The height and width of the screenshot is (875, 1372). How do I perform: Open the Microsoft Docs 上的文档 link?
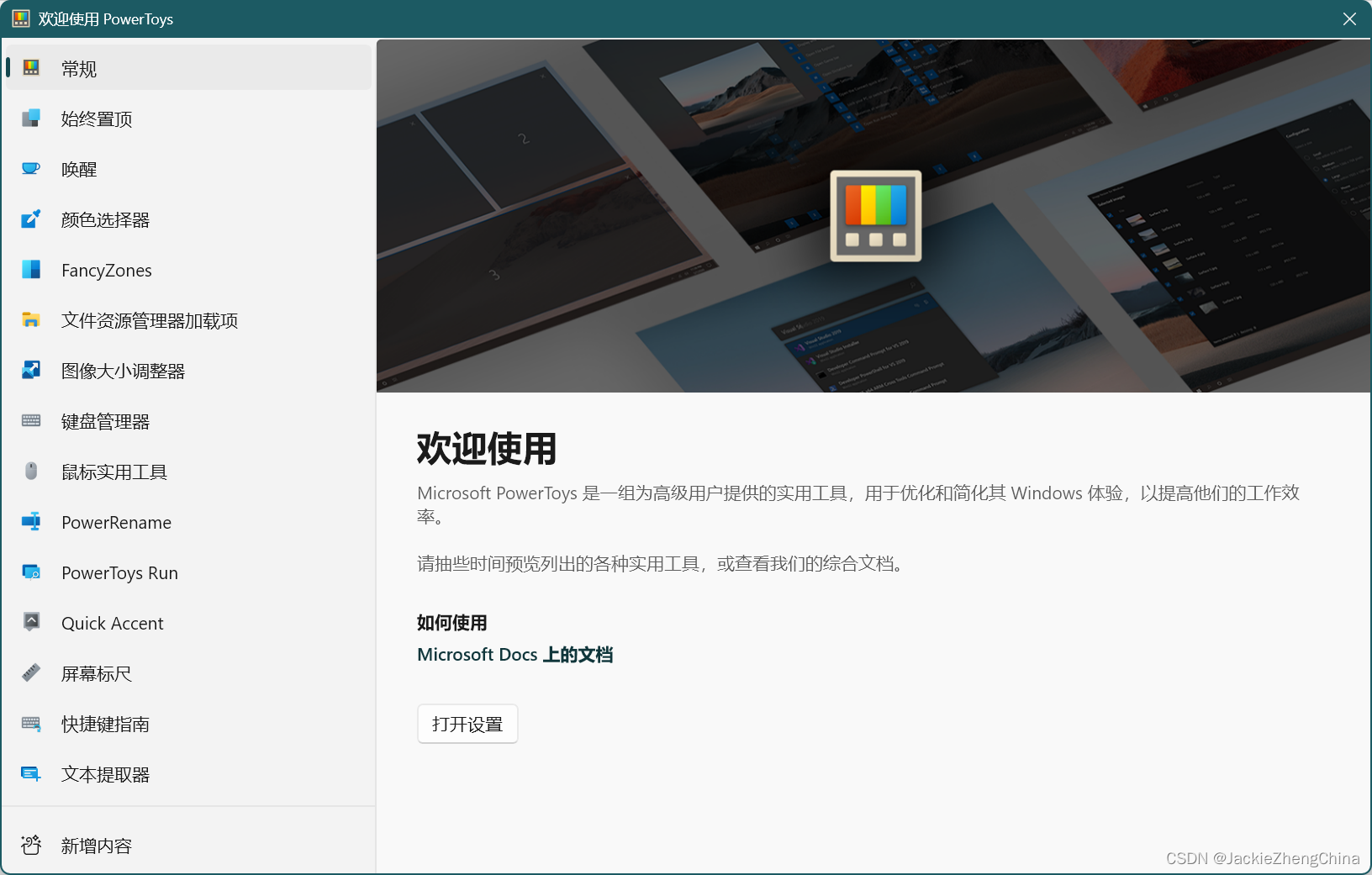point(515,655)
